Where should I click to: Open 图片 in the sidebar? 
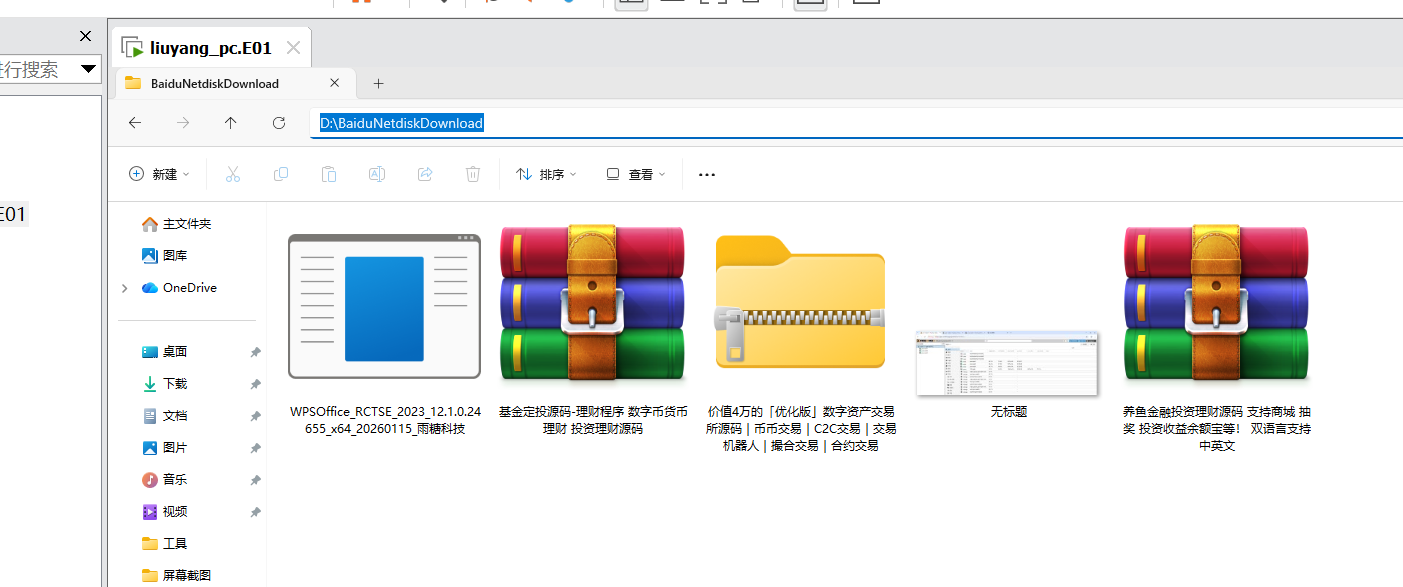click(x=165, y=448)
